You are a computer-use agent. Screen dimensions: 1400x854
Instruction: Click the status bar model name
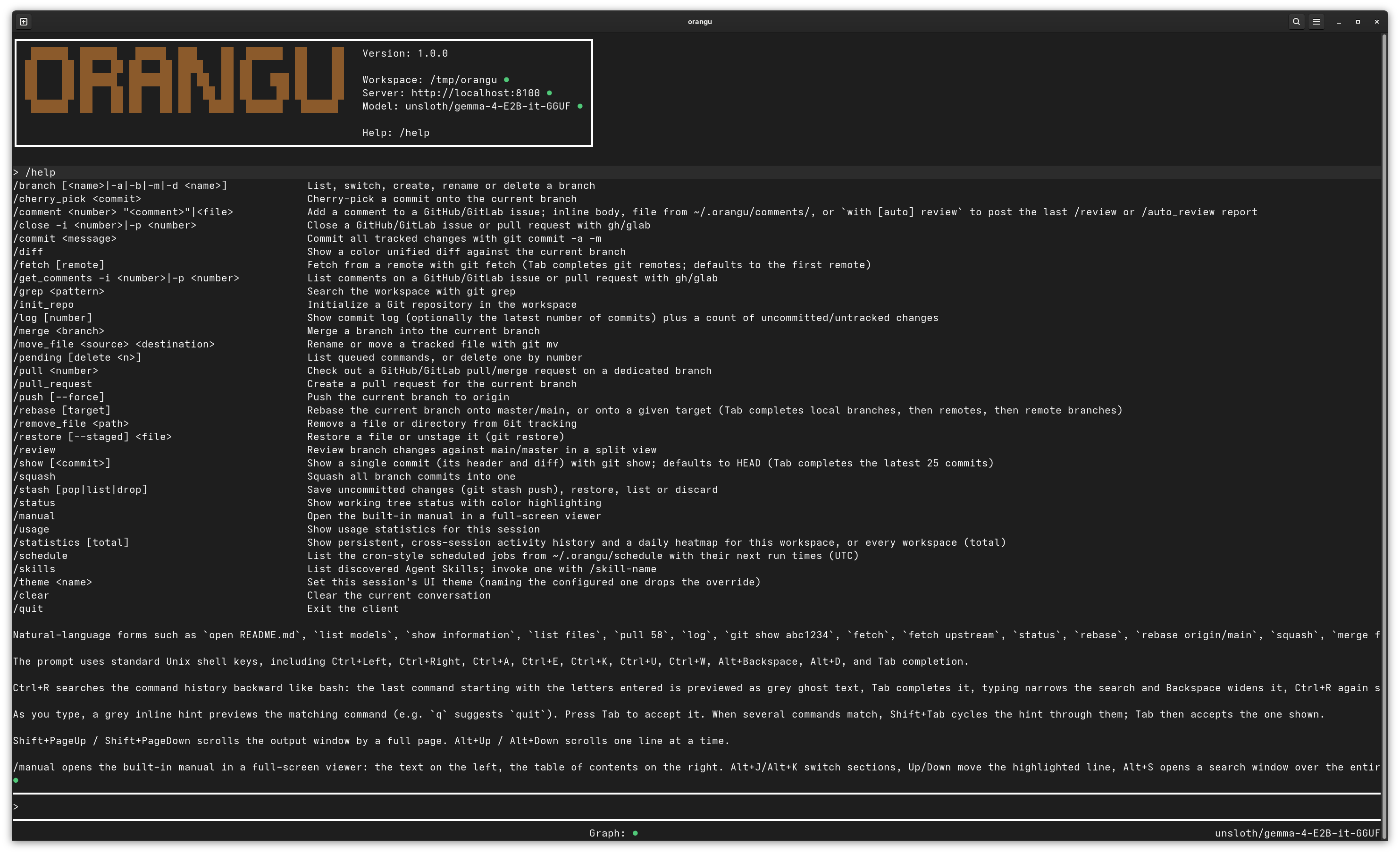click(1297, 833)
